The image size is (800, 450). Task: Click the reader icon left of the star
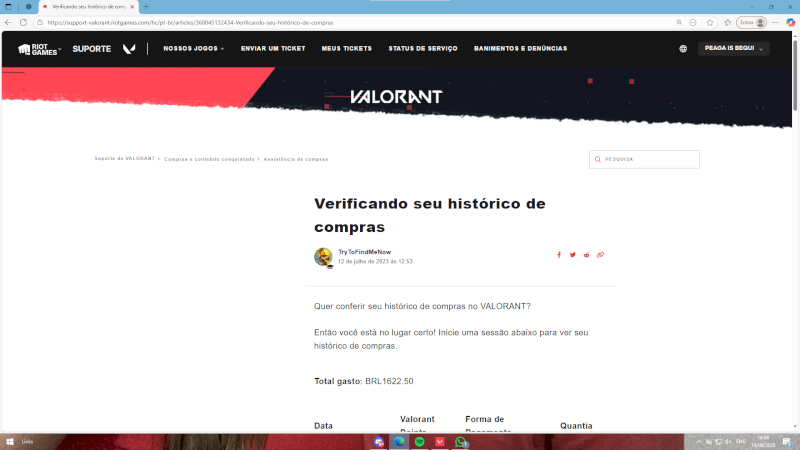(693, 22)
